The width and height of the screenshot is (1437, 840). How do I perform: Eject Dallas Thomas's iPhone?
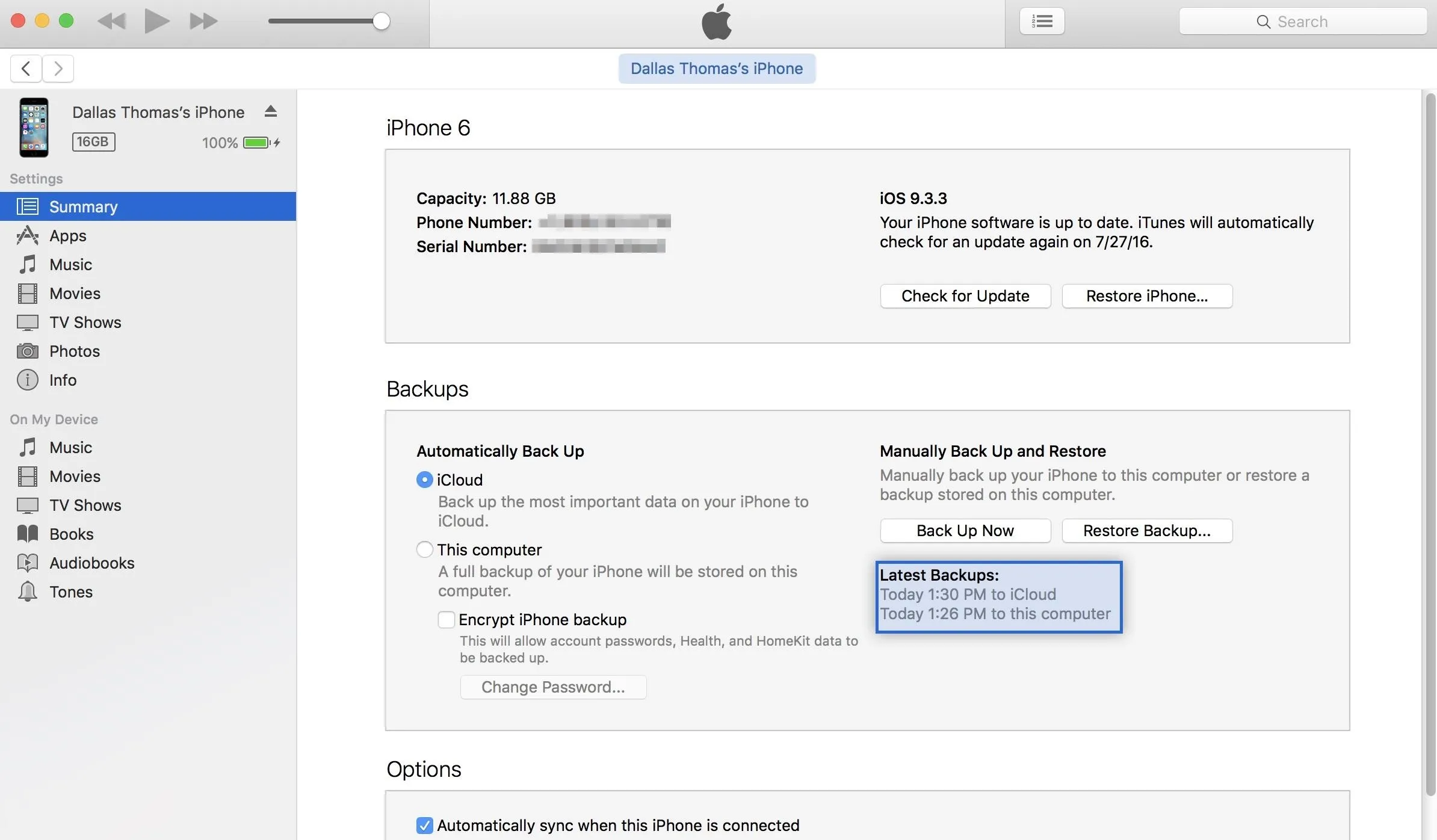(x=271, y=111)
